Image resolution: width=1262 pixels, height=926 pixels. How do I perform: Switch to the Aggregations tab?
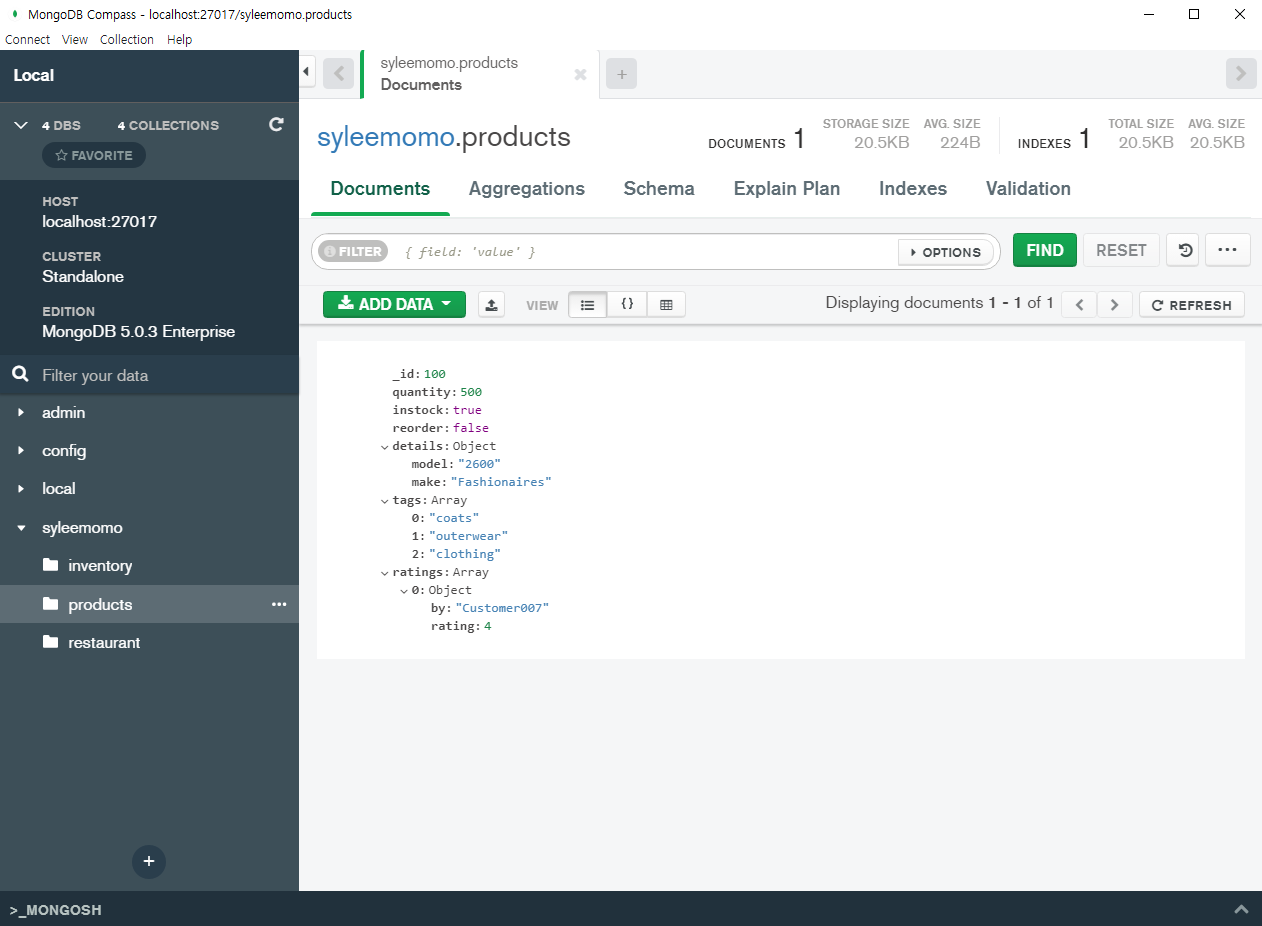(527, 189)
